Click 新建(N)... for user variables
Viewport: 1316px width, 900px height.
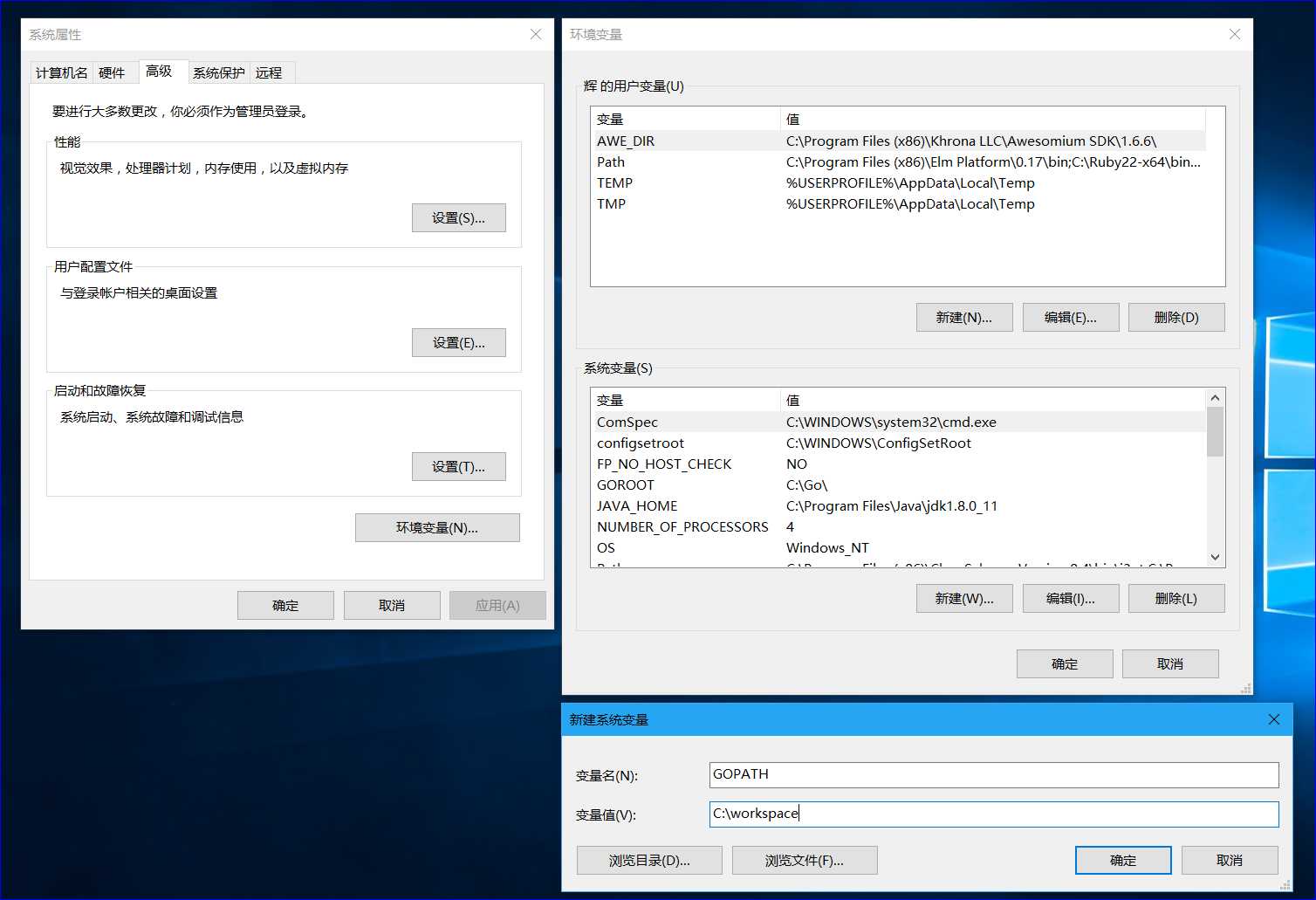coord(964,318)
